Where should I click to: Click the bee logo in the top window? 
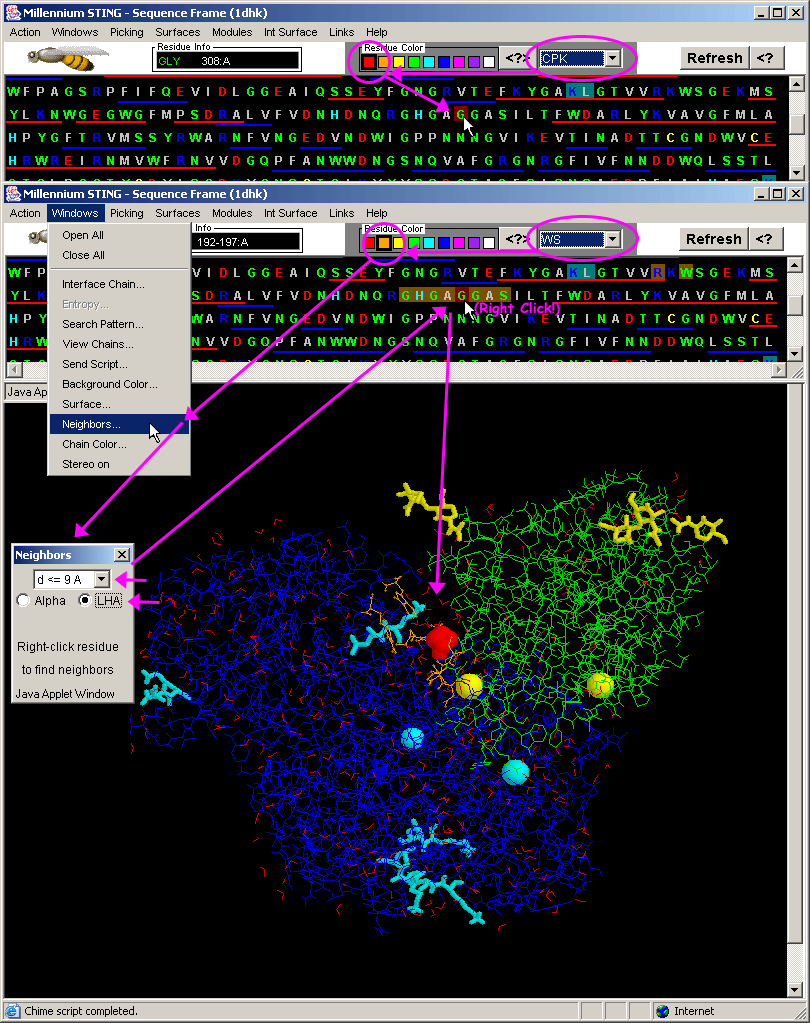68,58
